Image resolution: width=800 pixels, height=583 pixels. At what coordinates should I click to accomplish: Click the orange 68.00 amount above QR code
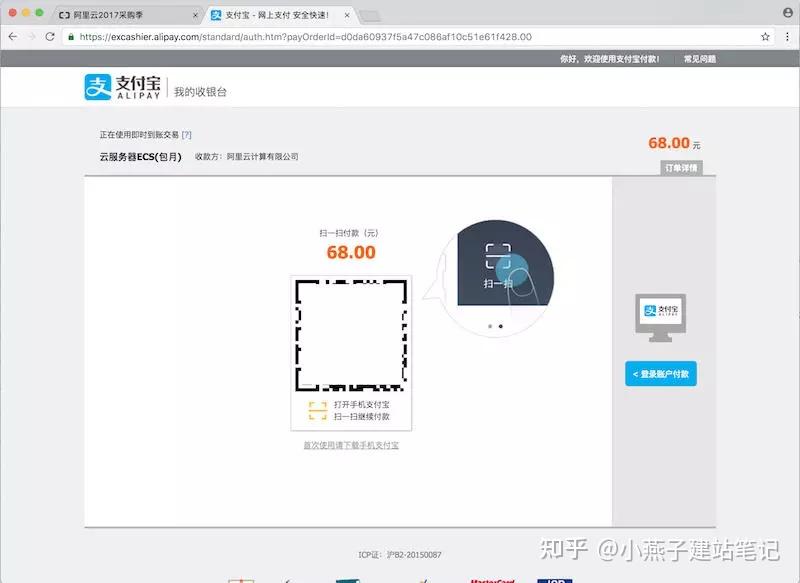351,252
